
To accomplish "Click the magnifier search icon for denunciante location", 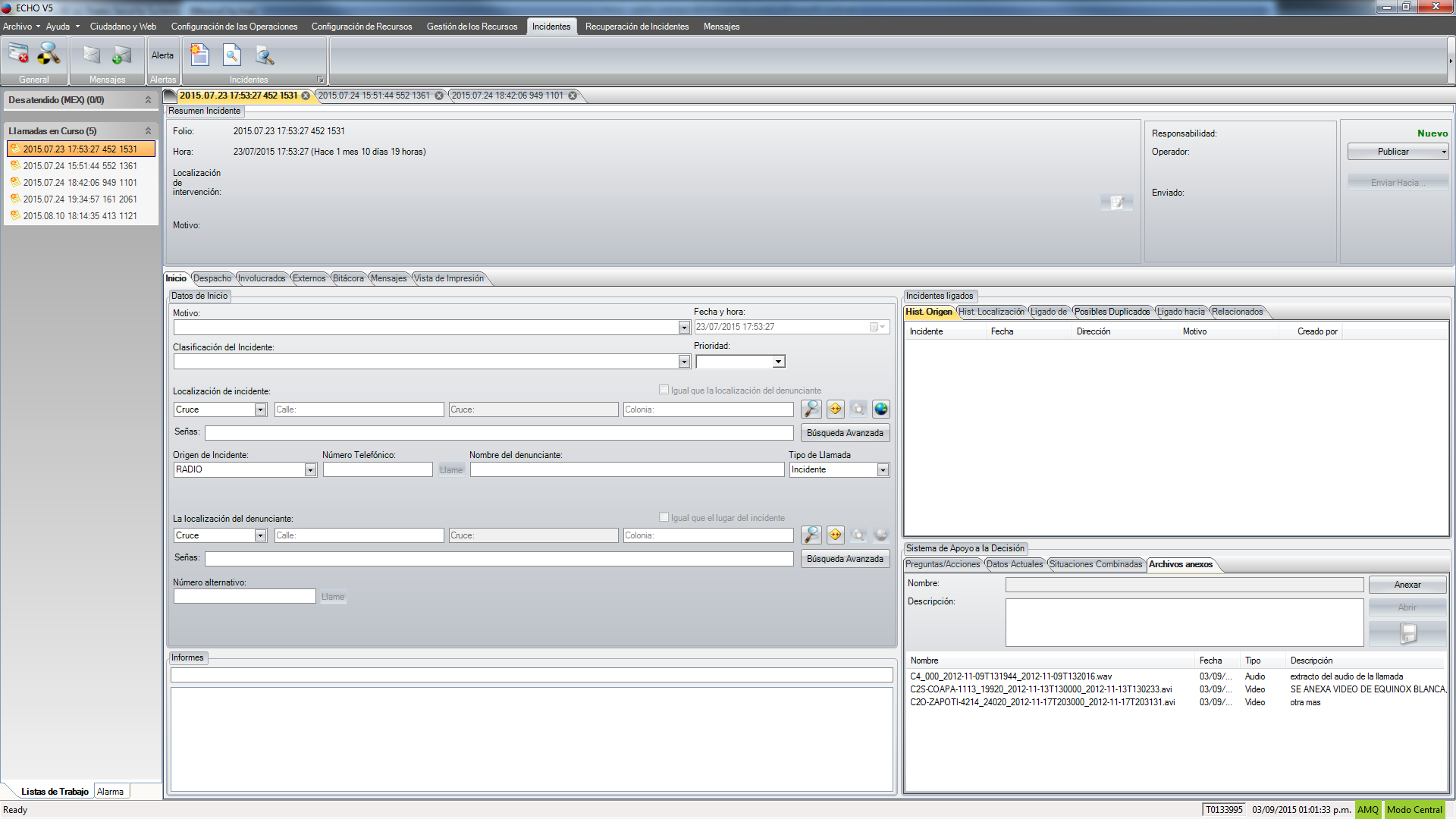I will [811, 535].
